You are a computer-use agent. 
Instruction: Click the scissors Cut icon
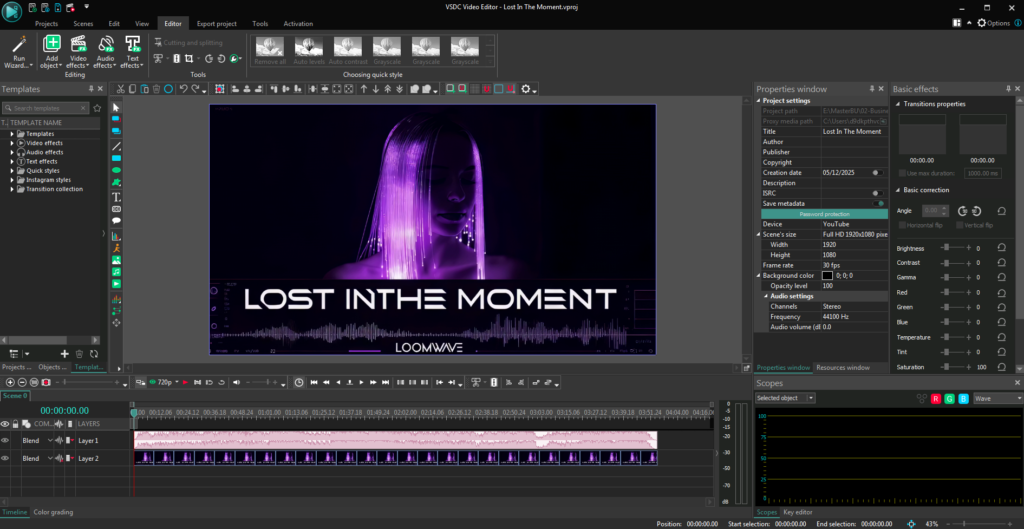click(121, 89)
